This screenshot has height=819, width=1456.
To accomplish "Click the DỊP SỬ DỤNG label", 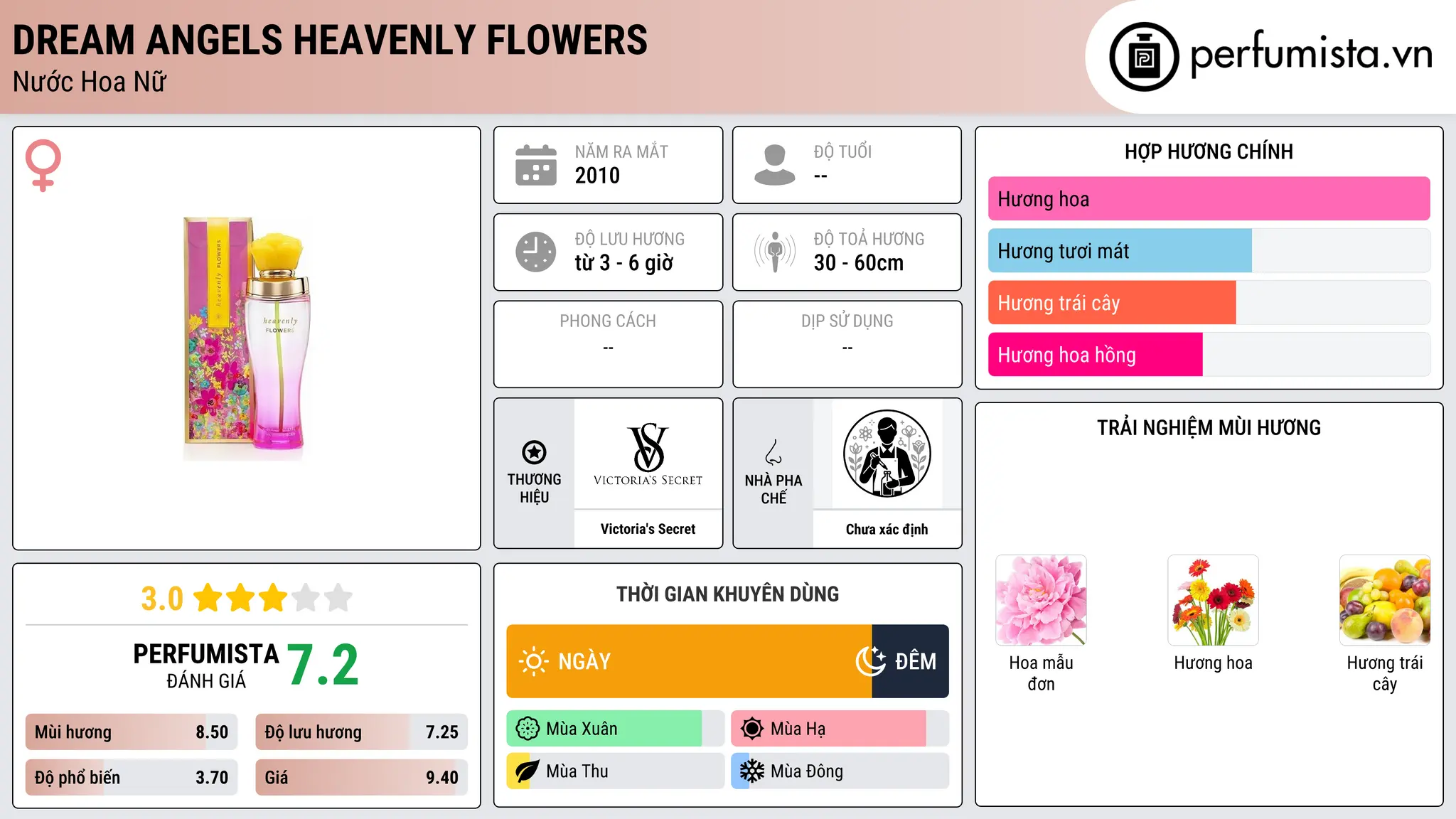I will tap(847, 321).
